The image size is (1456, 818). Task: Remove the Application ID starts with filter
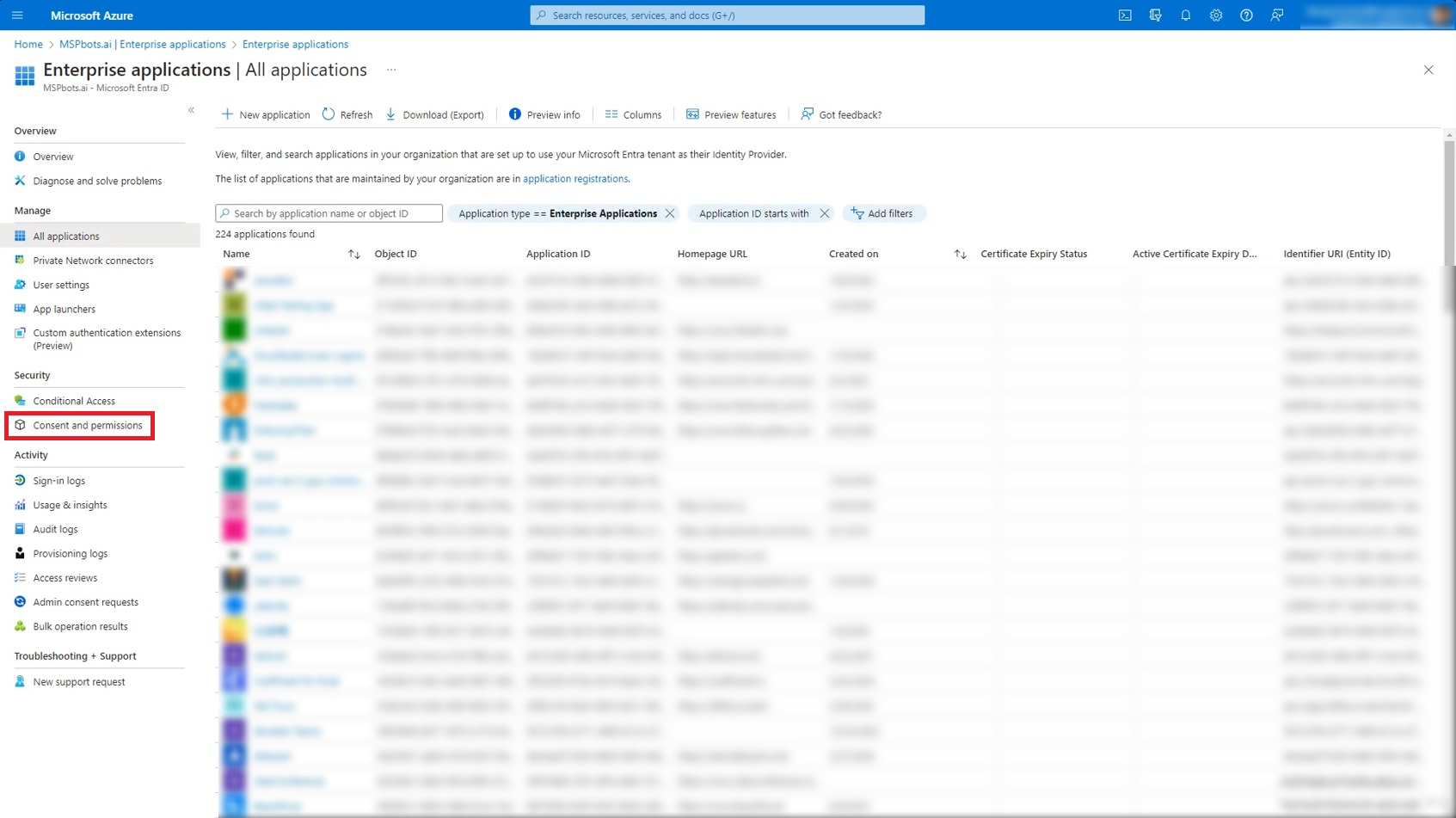(x=824, y=213)
